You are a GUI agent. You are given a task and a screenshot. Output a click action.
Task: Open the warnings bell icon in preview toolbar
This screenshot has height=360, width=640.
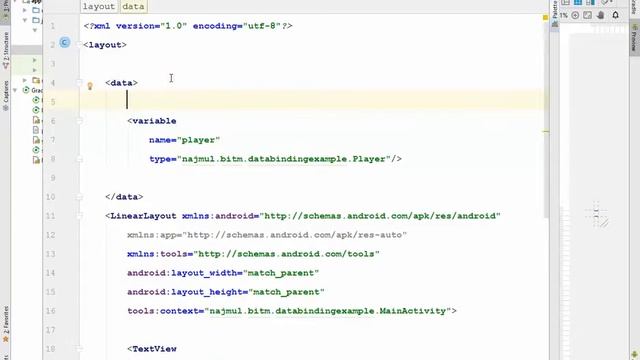tap(615, 16)
